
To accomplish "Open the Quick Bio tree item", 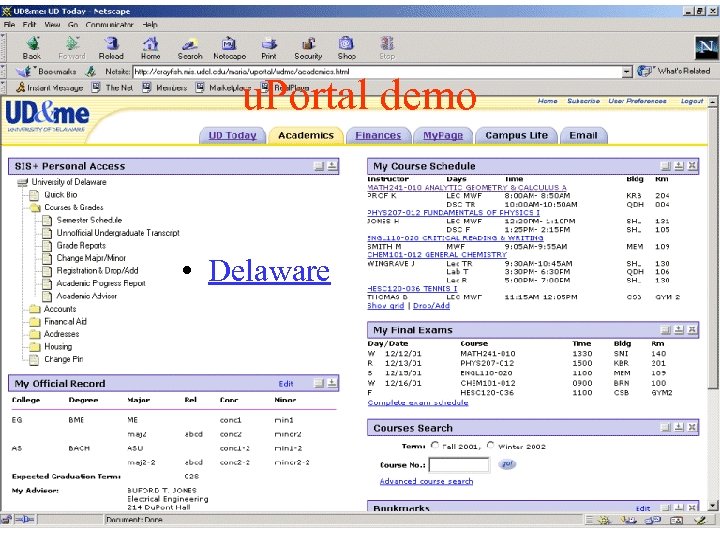I will click(x=61, y=195).
